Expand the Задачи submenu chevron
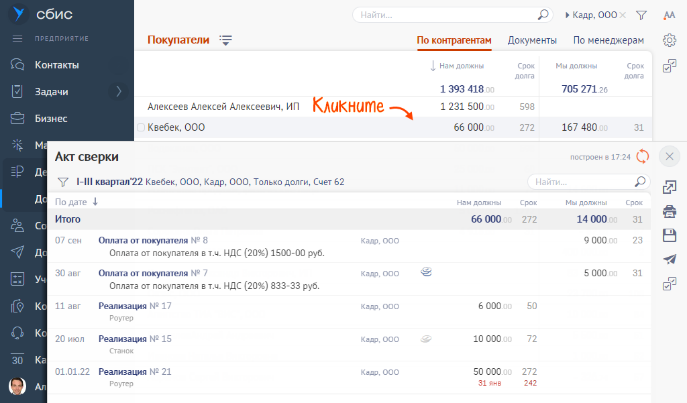 pyautogui.click(x=119, y=92)
